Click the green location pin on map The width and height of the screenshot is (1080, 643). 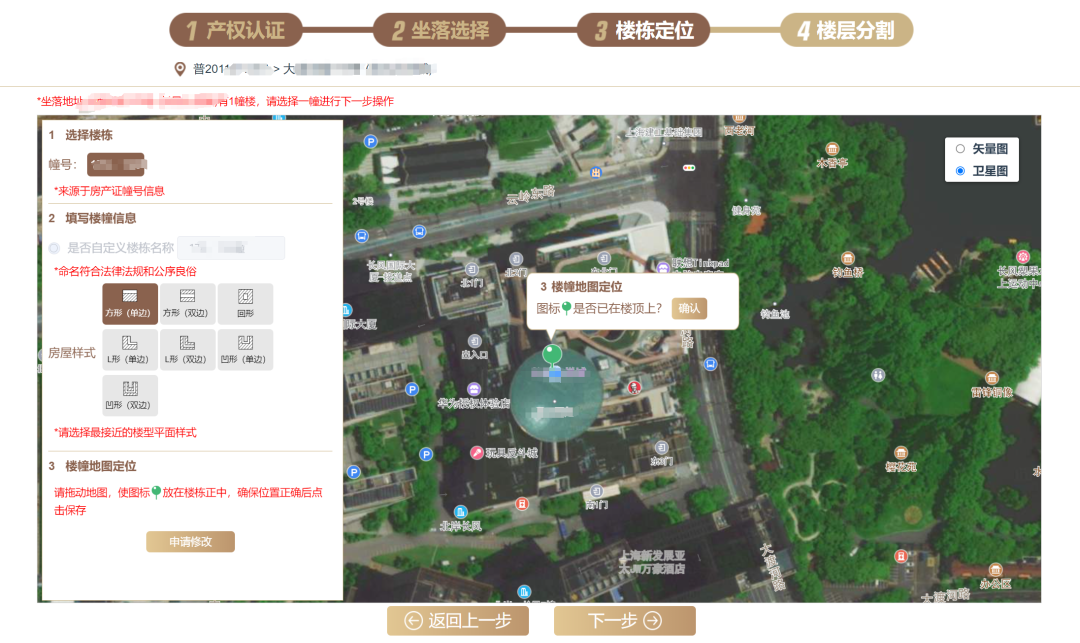[x=550, y=353]
